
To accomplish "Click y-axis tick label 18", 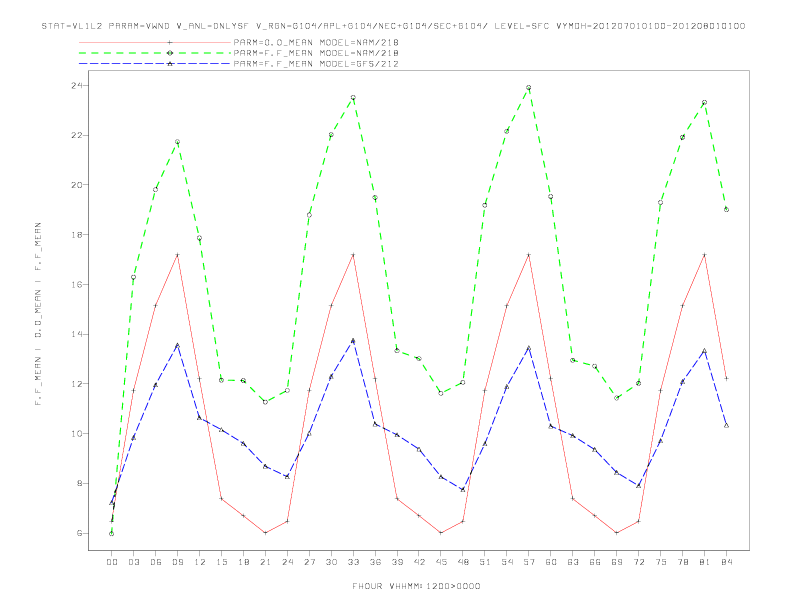I will (x=77, y=235).
